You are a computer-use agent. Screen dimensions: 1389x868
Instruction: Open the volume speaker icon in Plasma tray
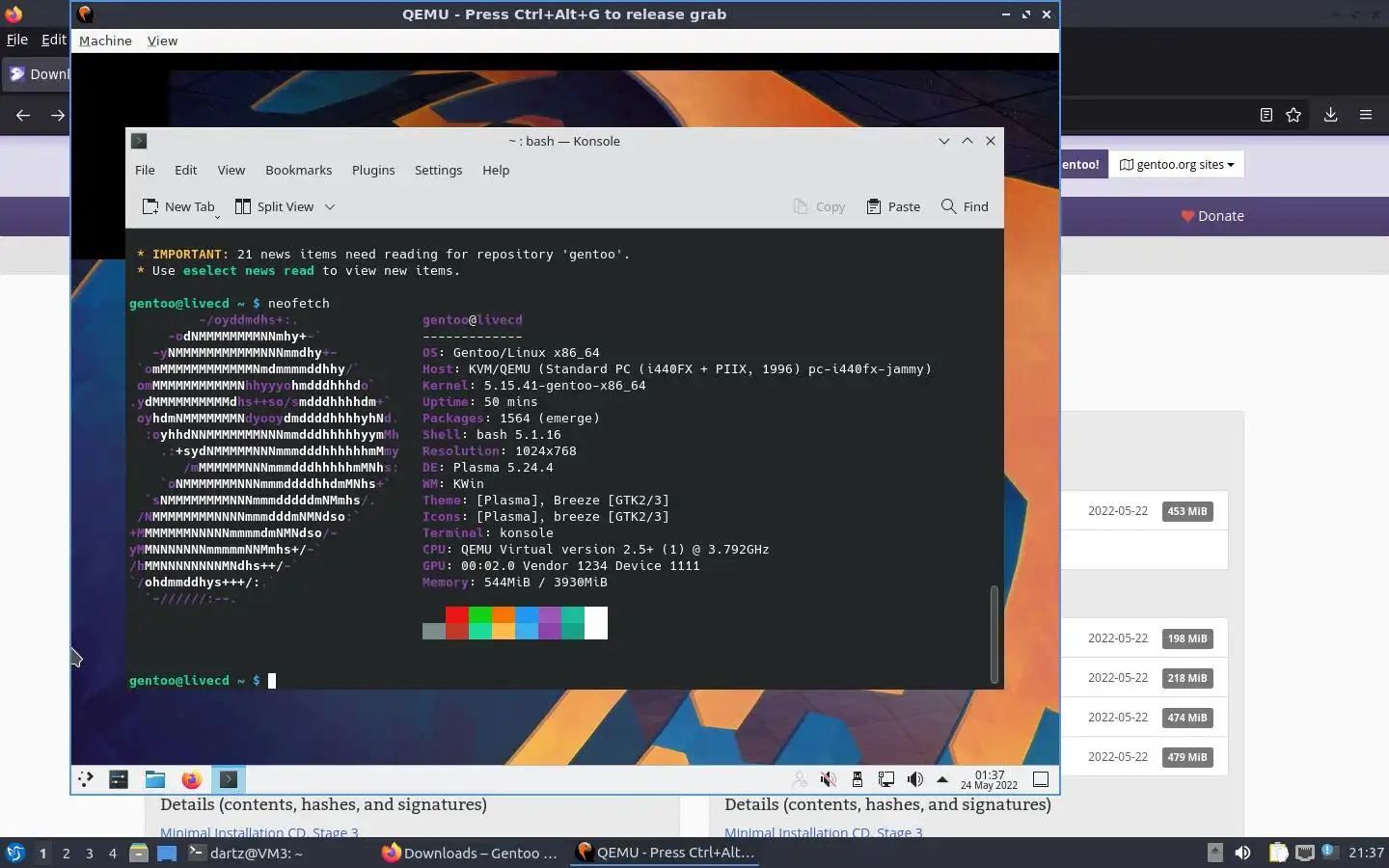(914, 779)
